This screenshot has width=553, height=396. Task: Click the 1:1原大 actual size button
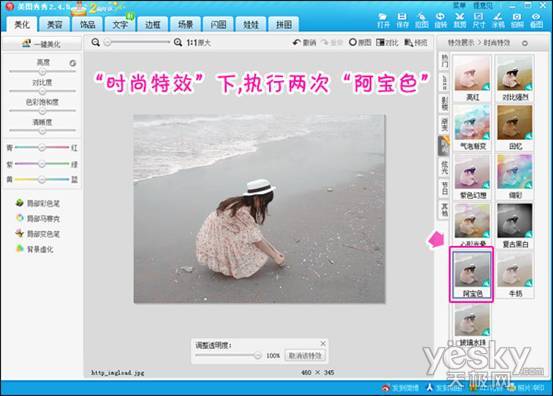point(198,43)
